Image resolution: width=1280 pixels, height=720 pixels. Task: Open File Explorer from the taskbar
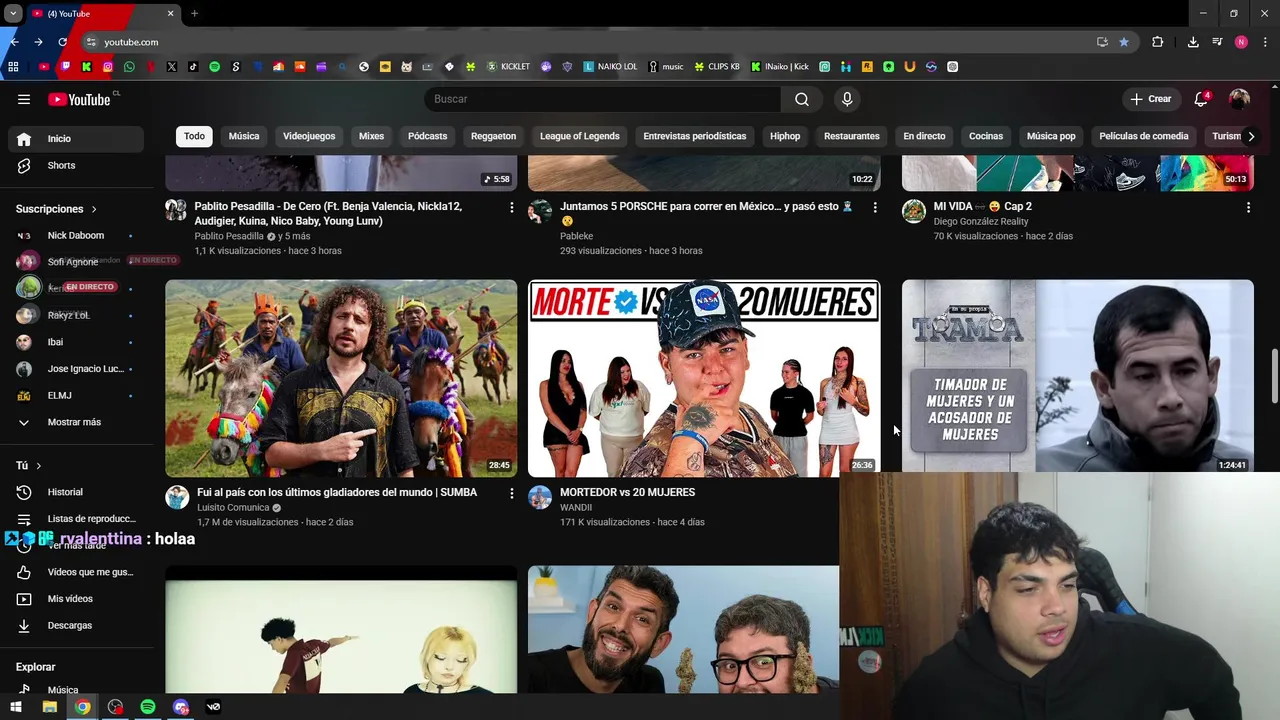[49, 707]
